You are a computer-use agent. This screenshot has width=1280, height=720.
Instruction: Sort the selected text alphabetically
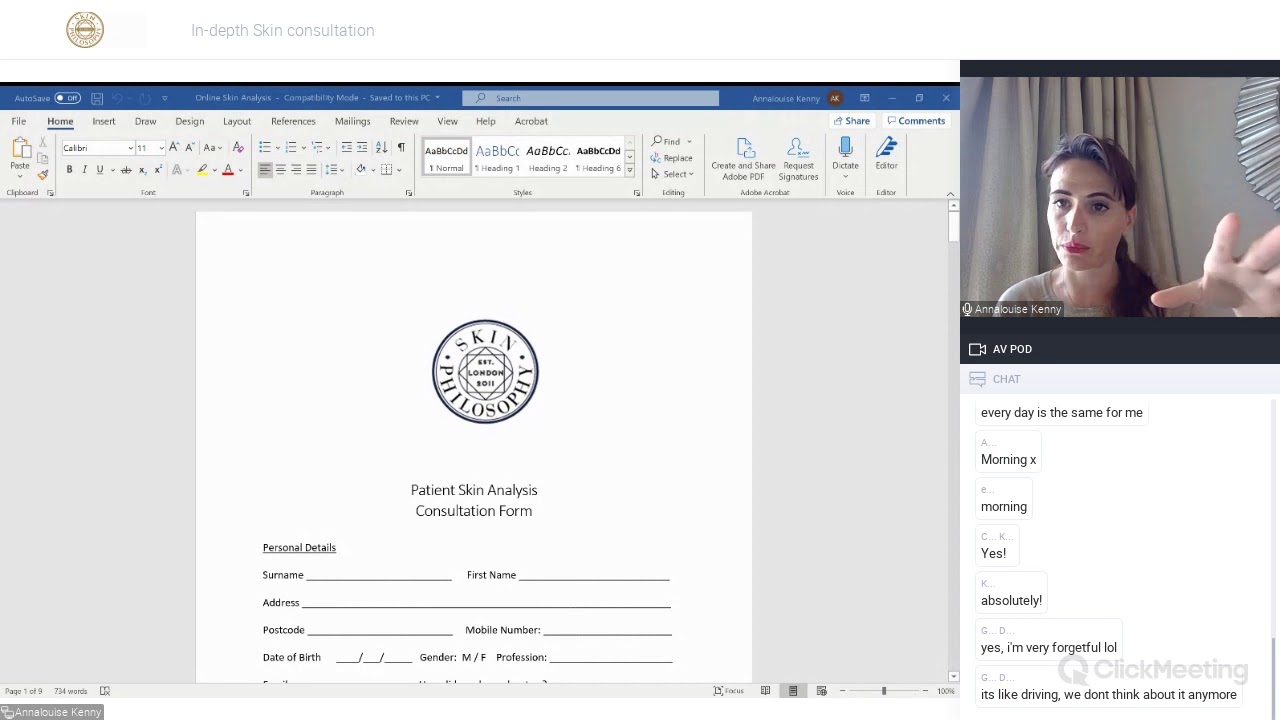tap(381, 148)
